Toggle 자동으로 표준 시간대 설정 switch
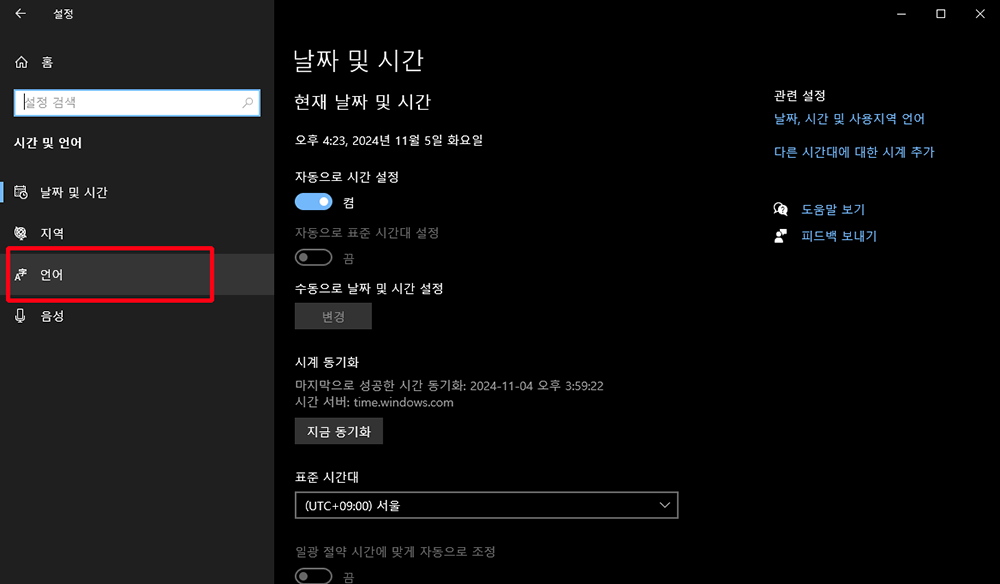1000x584 pixels. point(313,258)
